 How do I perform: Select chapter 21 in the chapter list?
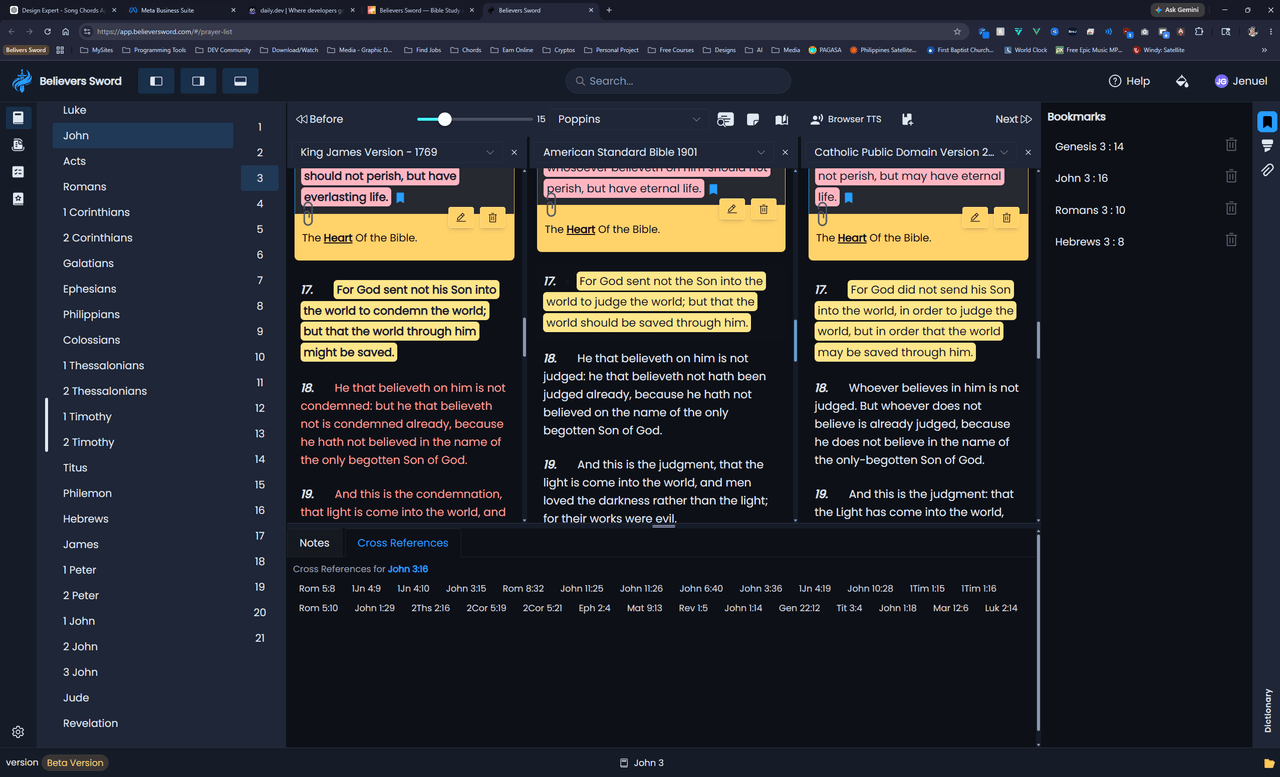[x=260, y=638]
